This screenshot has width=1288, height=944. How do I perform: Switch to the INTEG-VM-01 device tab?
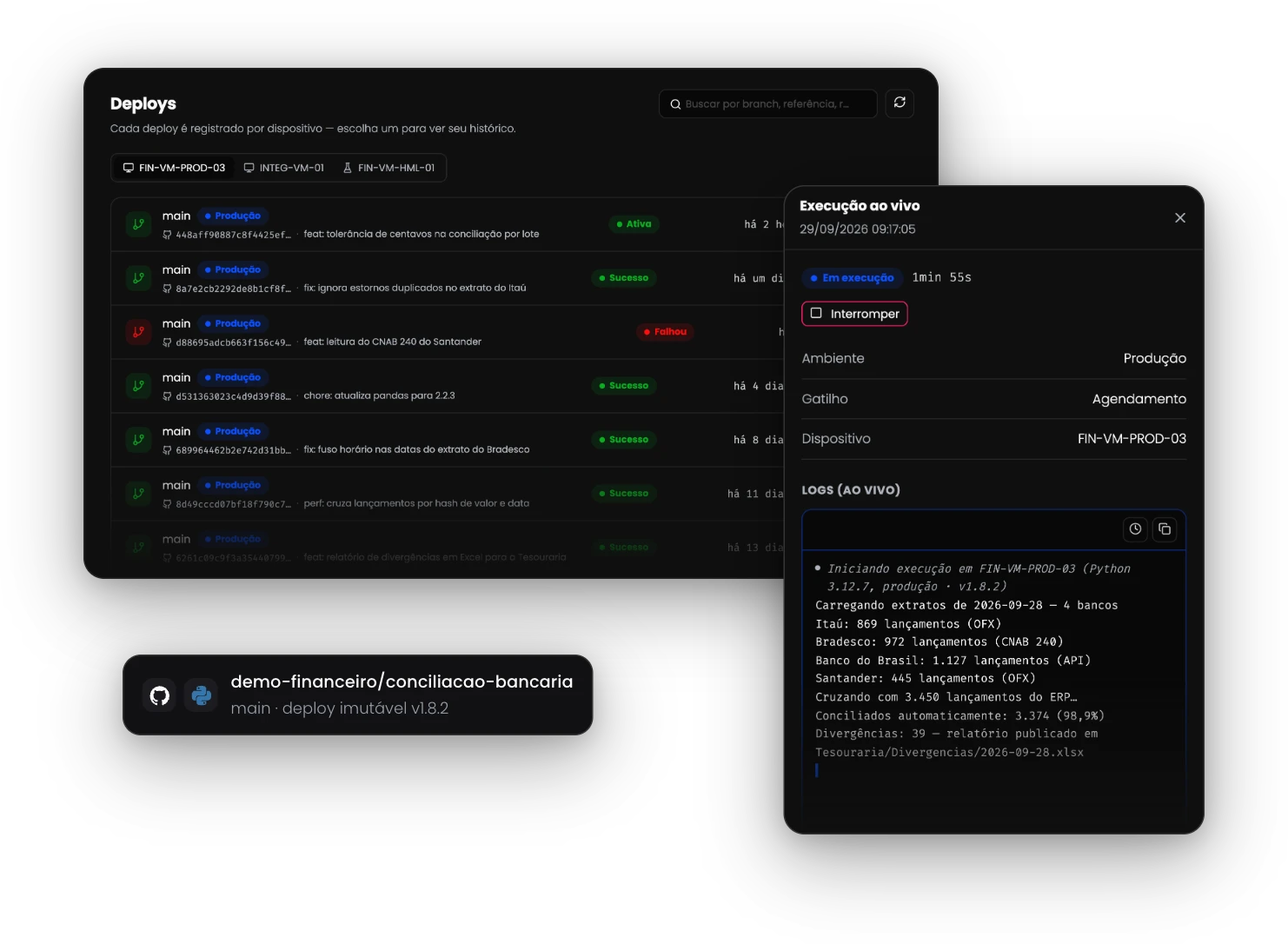coord(284,168)
